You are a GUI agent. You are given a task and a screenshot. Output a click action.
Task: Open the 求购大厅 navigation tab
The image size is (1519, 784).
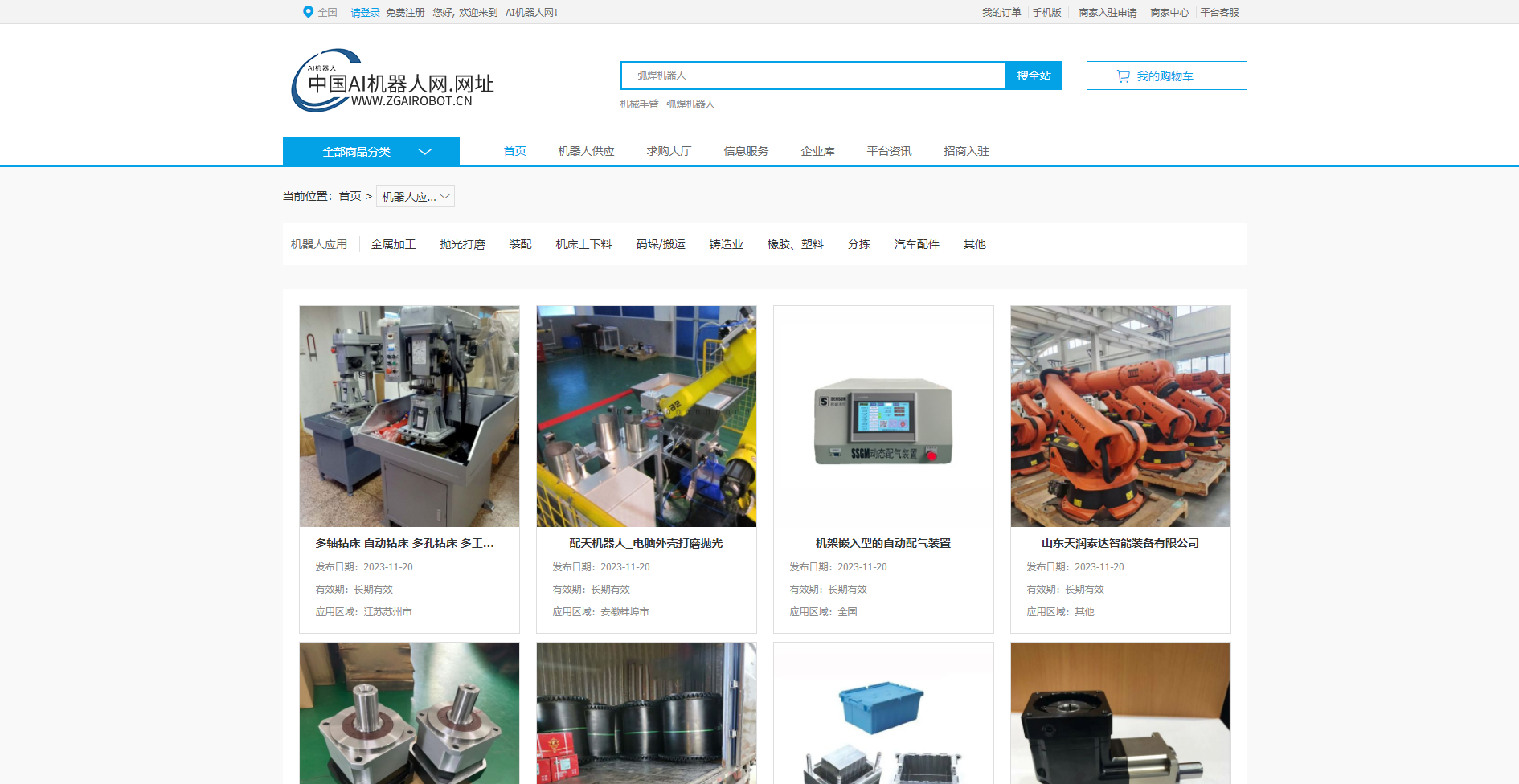pyautogui.click(x=669, y=151)
